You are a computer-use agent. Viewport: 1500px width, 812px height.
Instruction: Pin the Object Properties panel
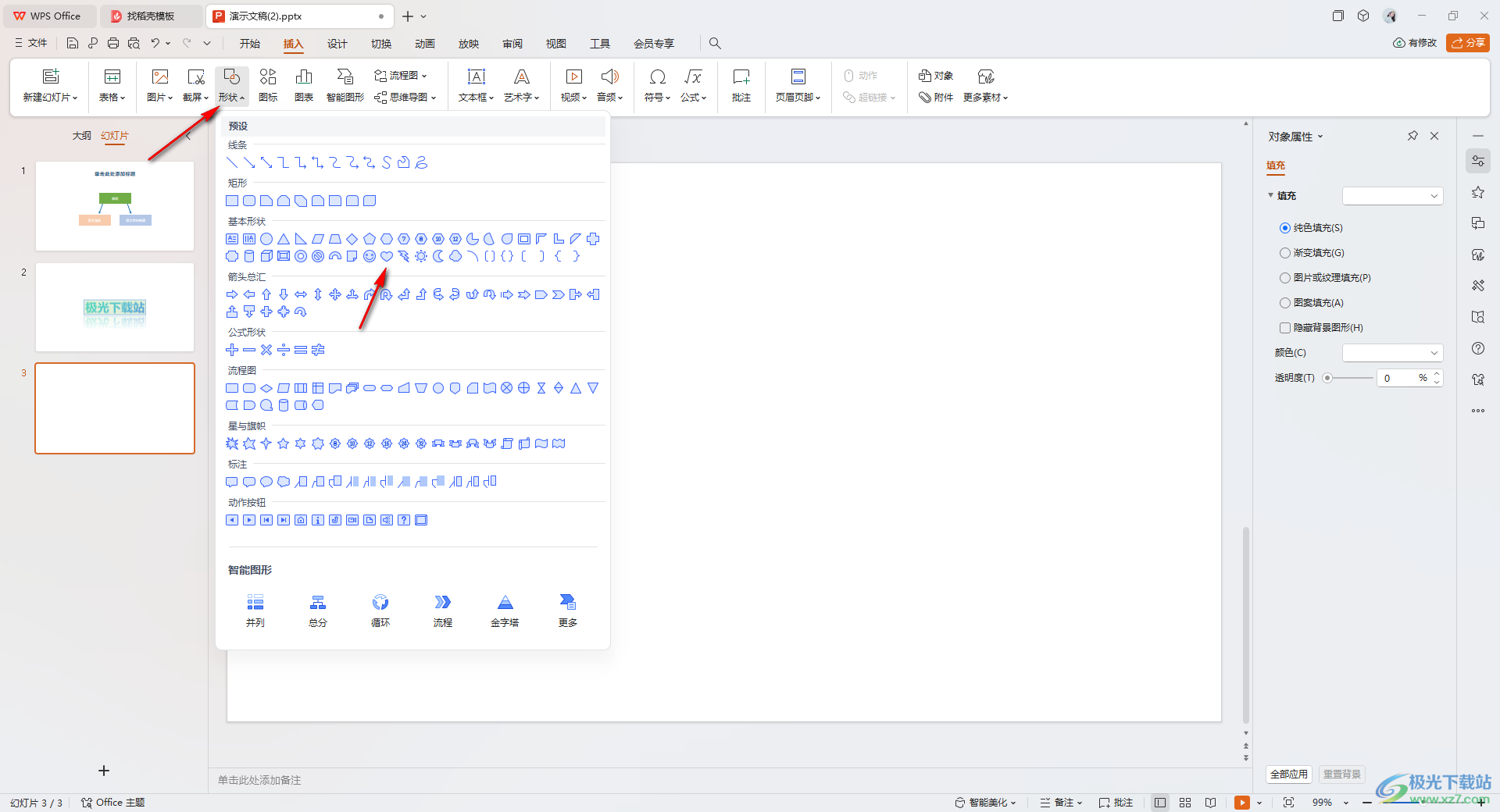[x=1412, y=136]
